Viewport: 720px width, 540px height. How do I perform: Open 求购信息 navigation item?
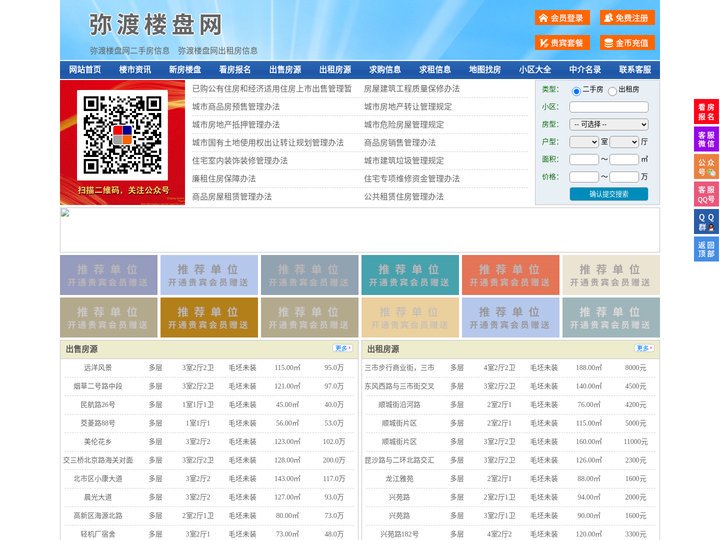pos(385,70)
